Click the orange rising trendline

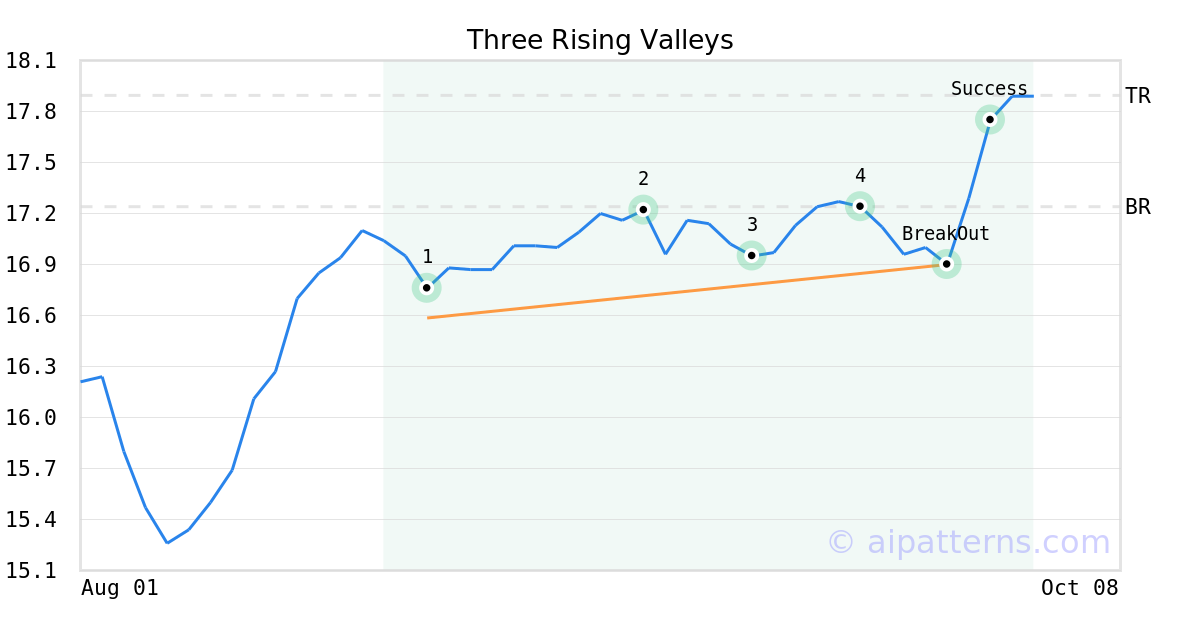click(x=680, y=292)
